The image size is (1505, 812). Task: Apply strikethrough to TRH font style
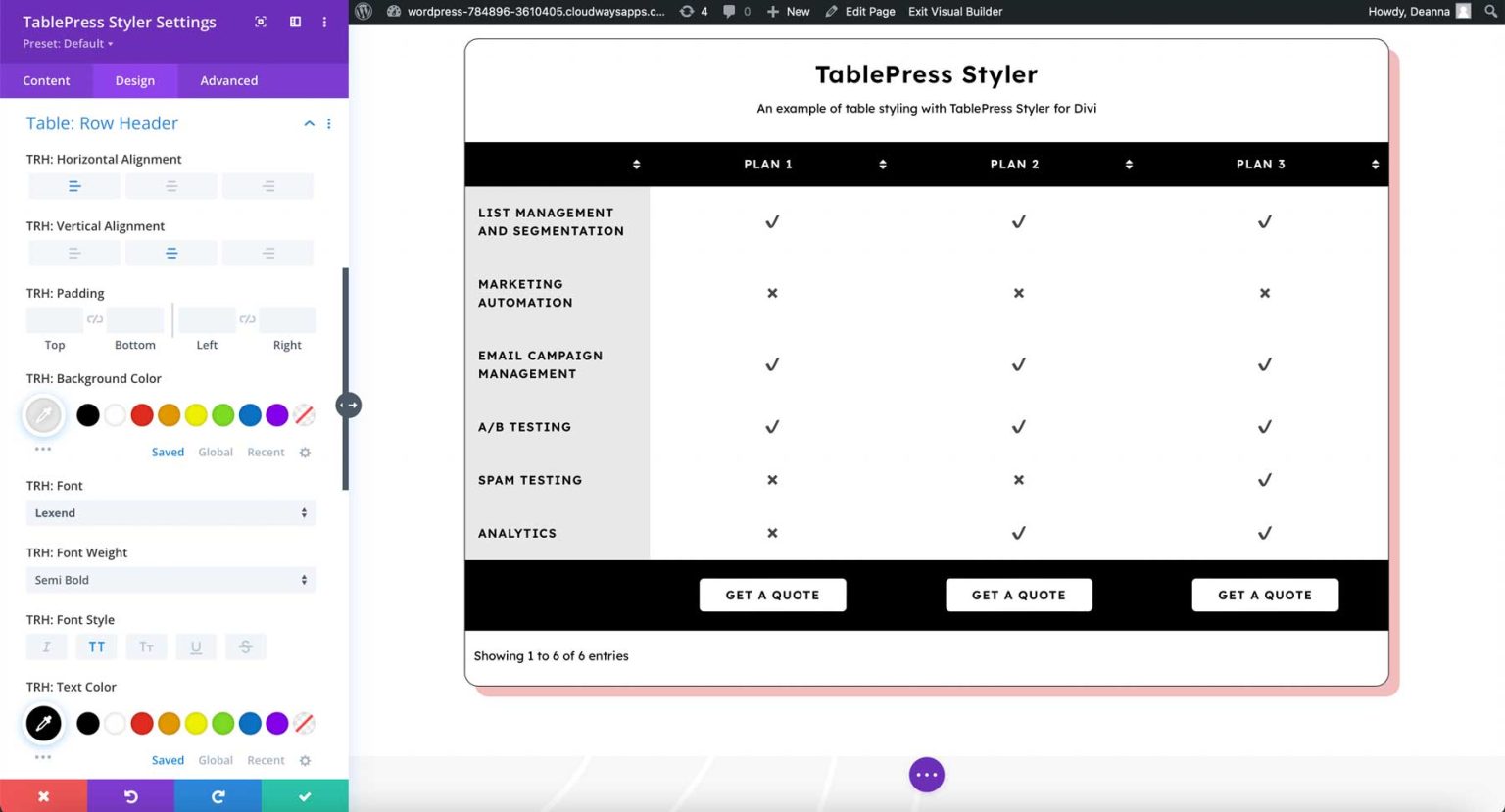tap(245, 646)
